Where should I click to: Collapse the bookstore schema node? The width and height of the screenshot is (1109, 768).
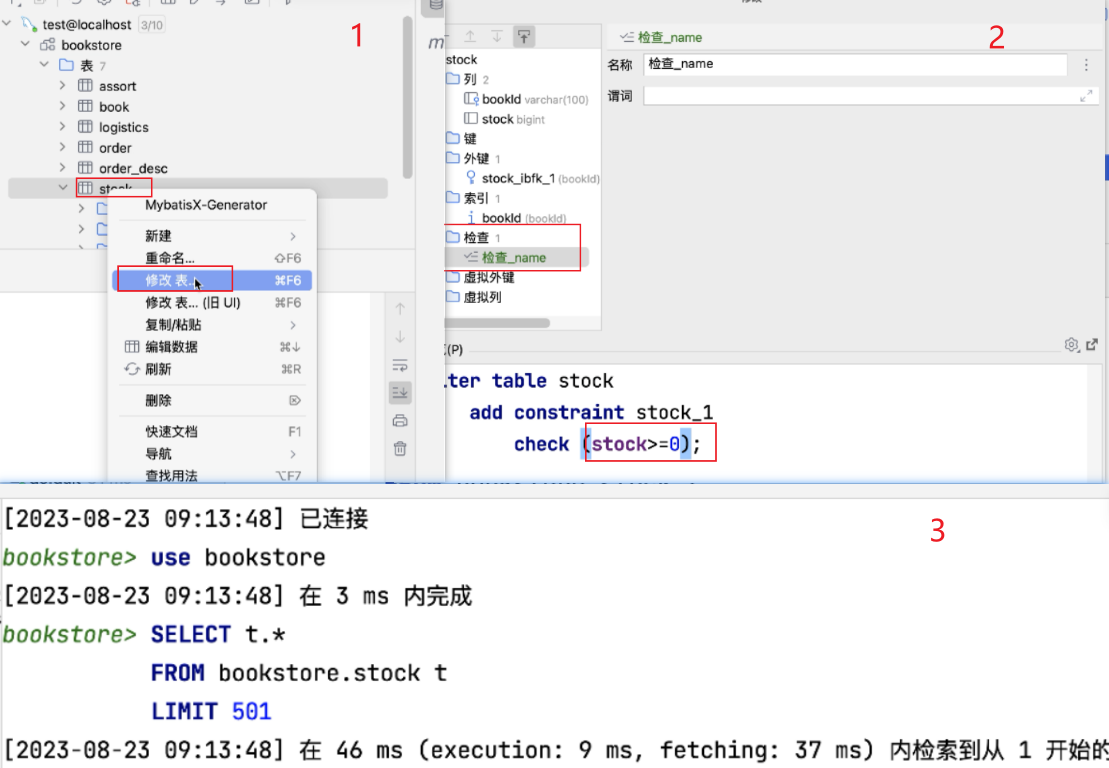(x=25, y=44)
